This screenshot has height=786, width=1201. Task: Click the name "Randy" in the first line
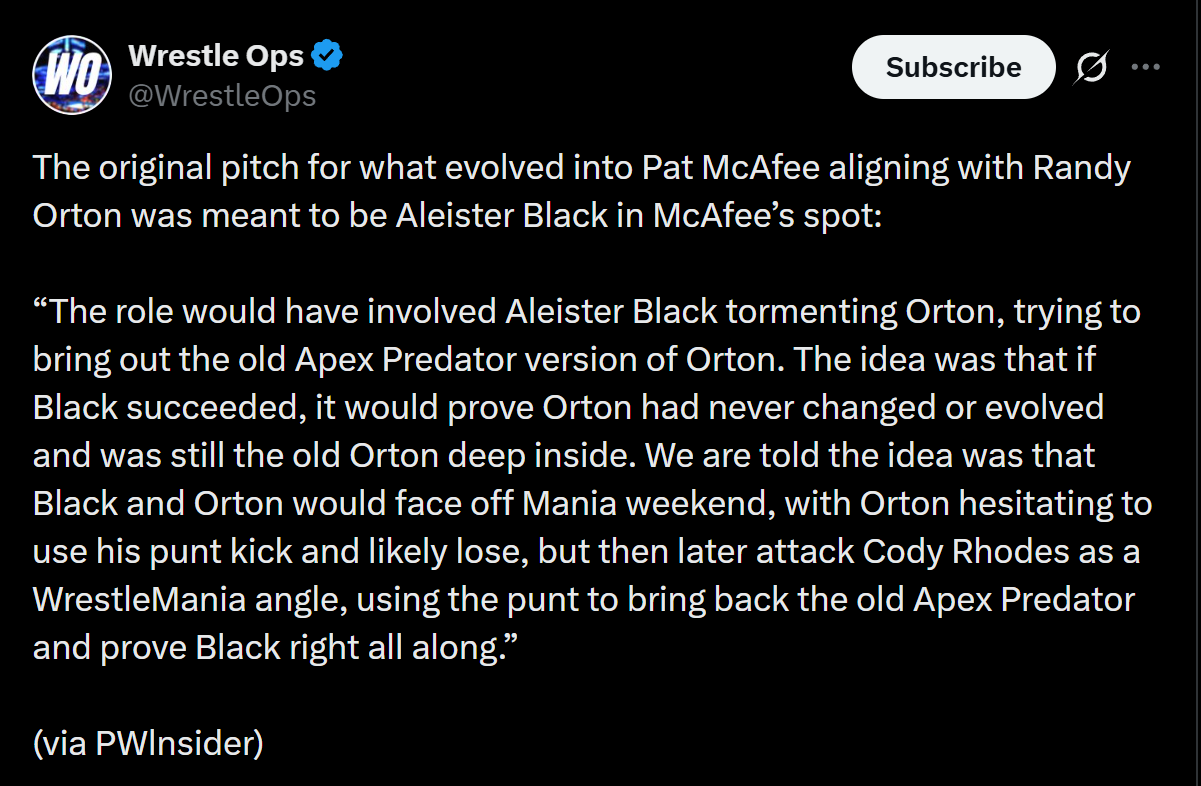pyautogui.click(x=1081, y=168)
